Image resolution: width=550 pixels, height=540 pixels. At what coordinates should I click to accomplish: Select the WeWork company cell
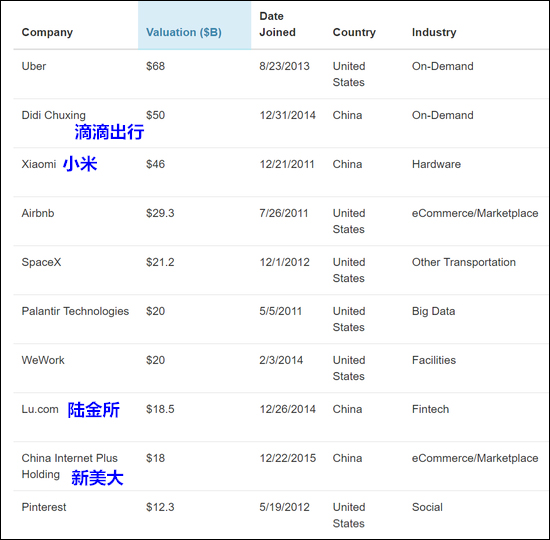pyautogui.click(x=43, y=360)
